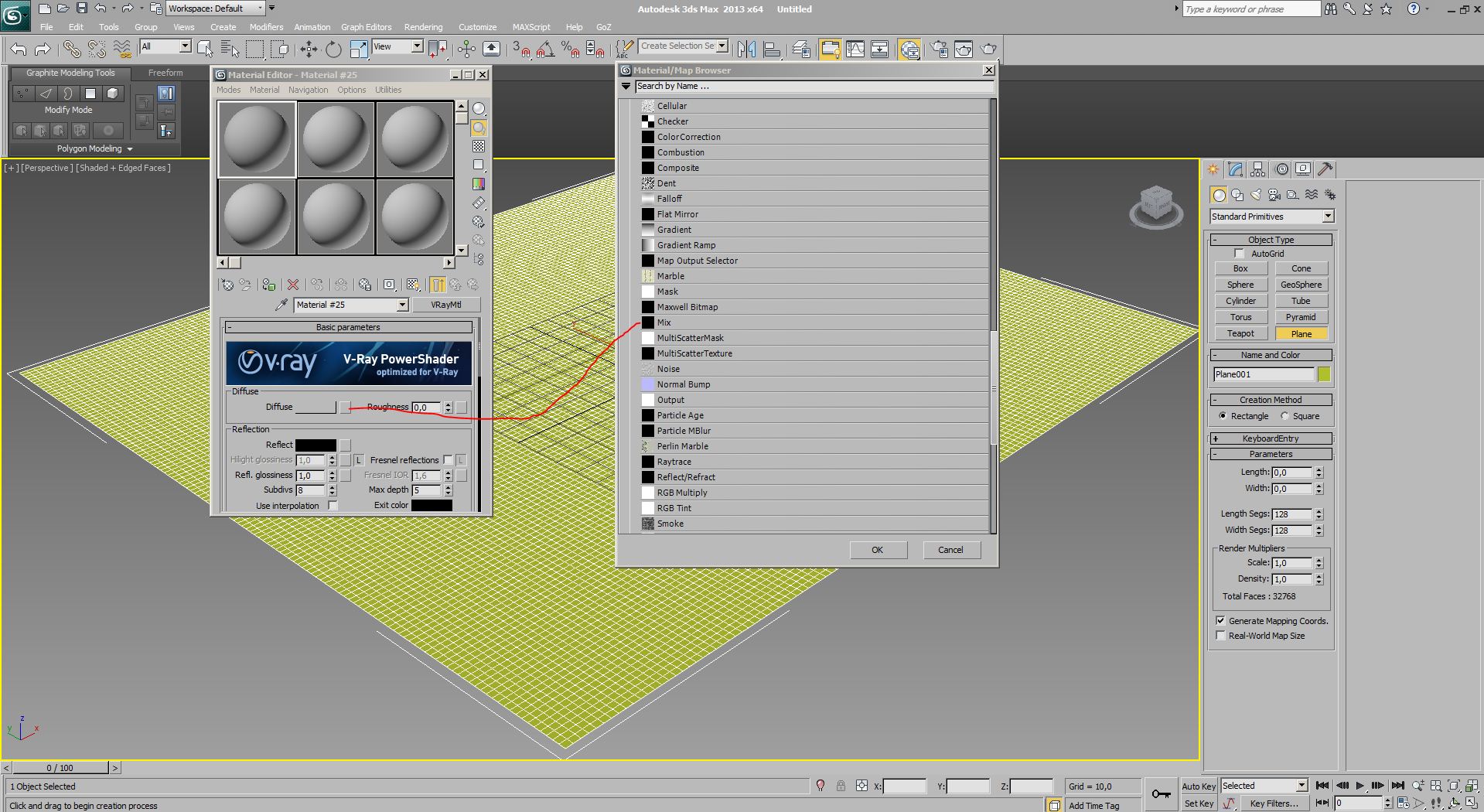
Task: Click the Teapot primitive button
Action: 1240,334
